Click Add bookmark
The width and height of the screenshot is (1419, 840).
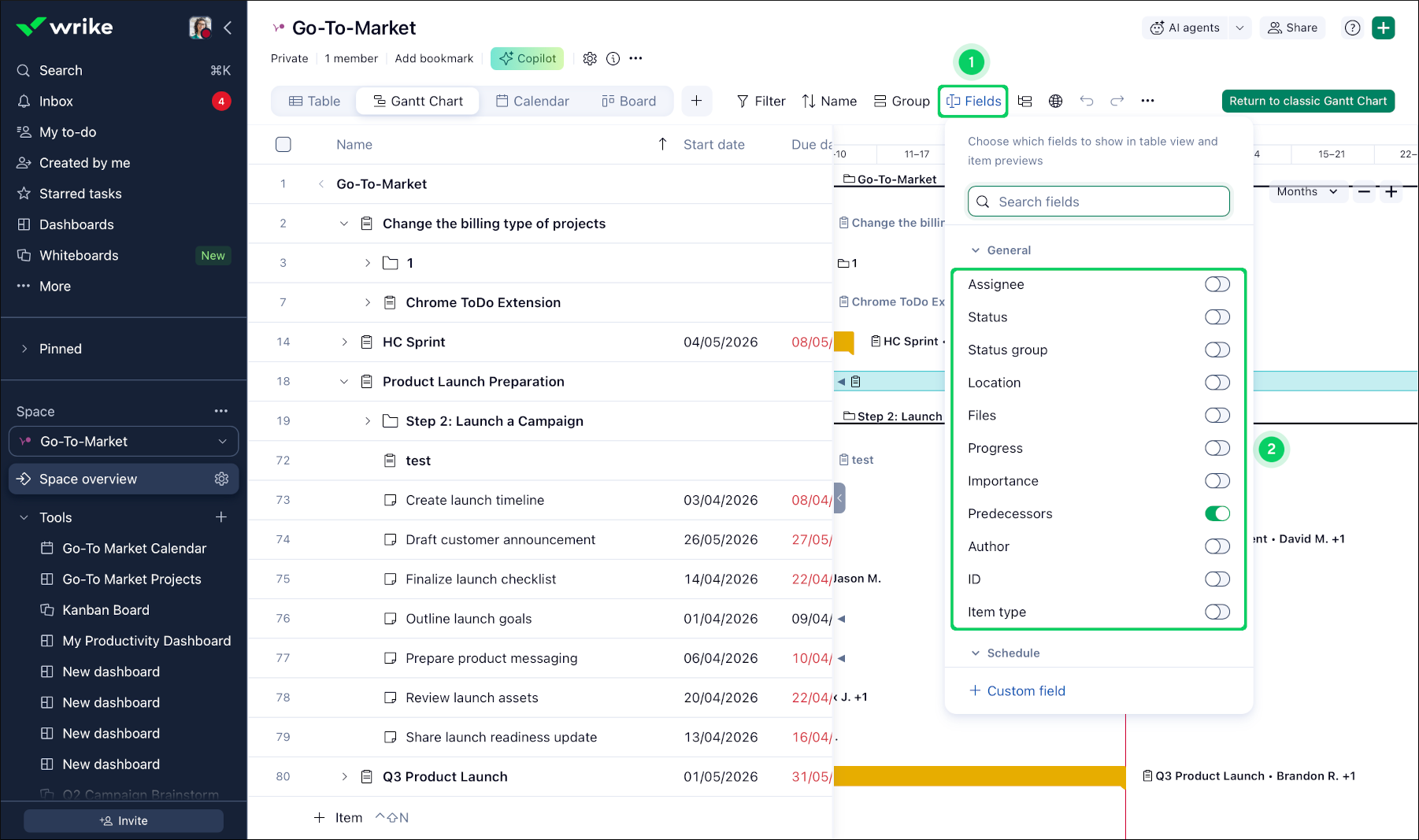(x=434, y=58)
